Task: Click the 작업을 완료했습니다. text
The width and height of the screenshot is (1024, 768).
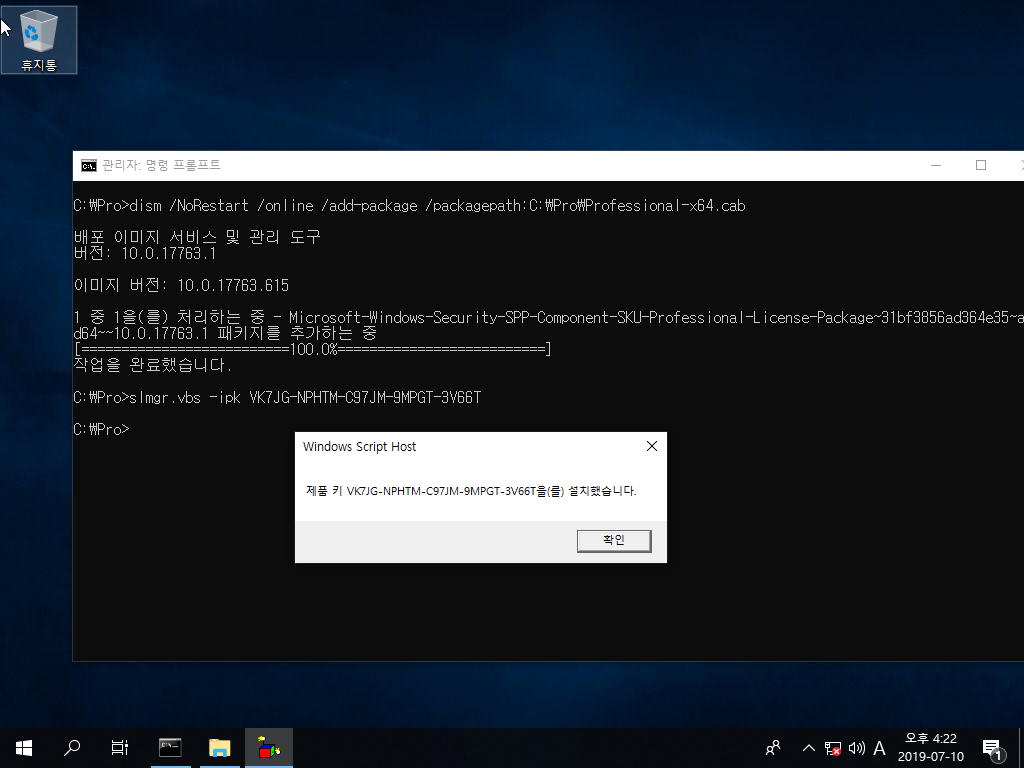Action: 153,364
